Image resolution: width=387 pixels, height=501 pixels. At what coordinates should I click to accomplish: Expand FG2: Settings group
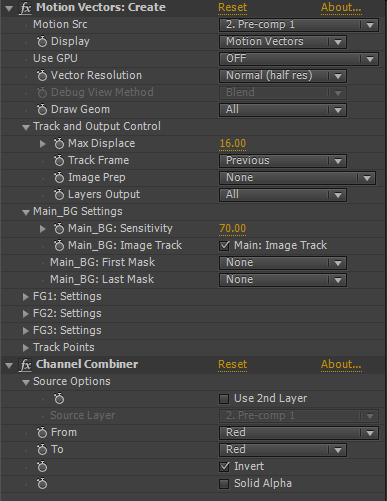[x=25, y=314]
